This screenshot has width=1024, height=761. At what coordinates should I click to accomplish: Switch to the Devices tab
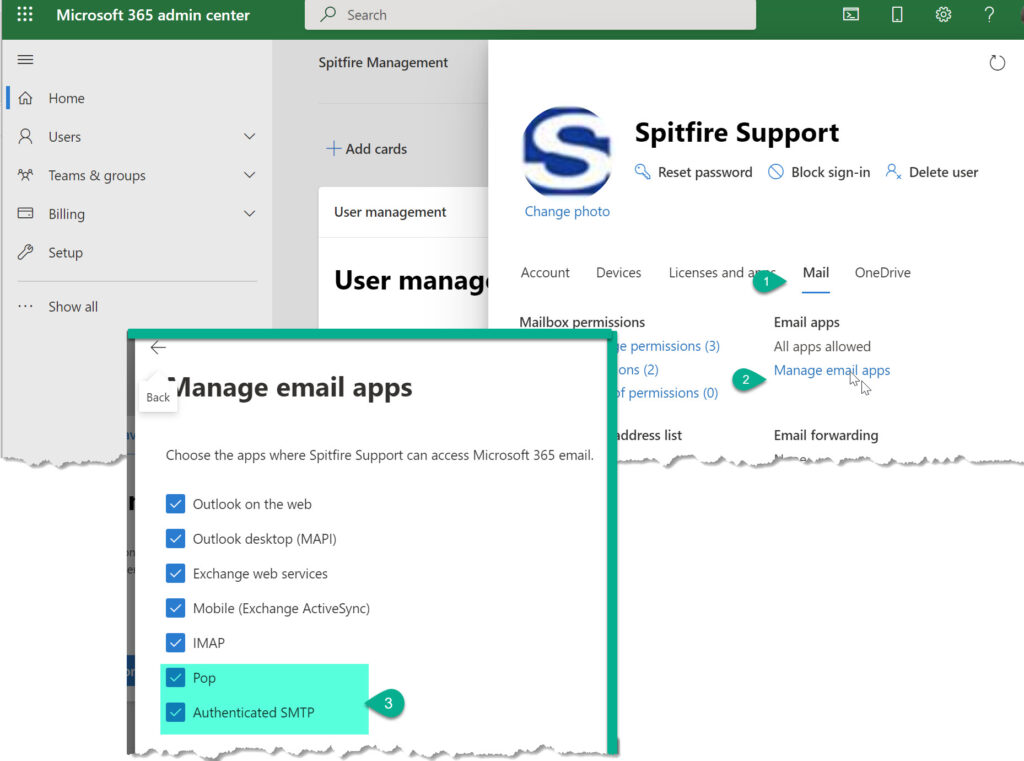(x=618, y=272)
